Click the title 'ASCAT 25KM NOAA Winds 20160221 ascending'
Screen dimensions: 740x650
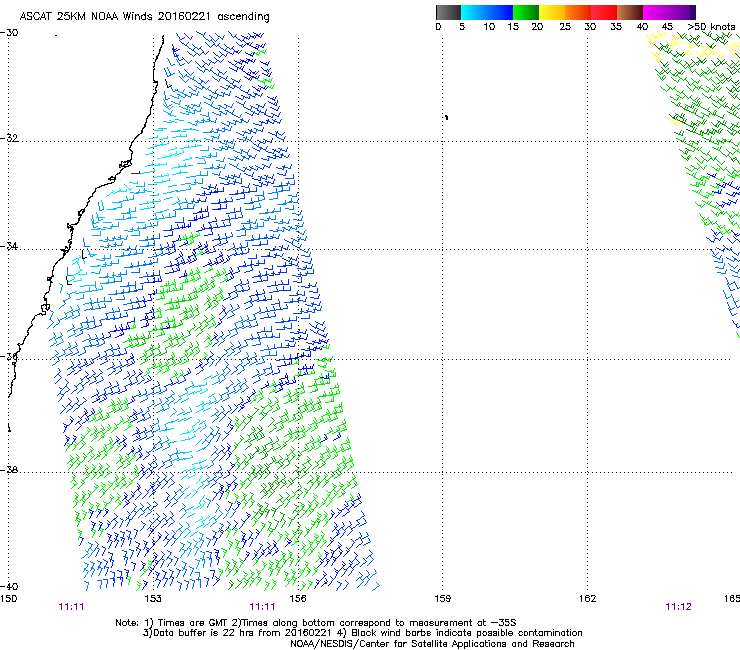(144, 17)
